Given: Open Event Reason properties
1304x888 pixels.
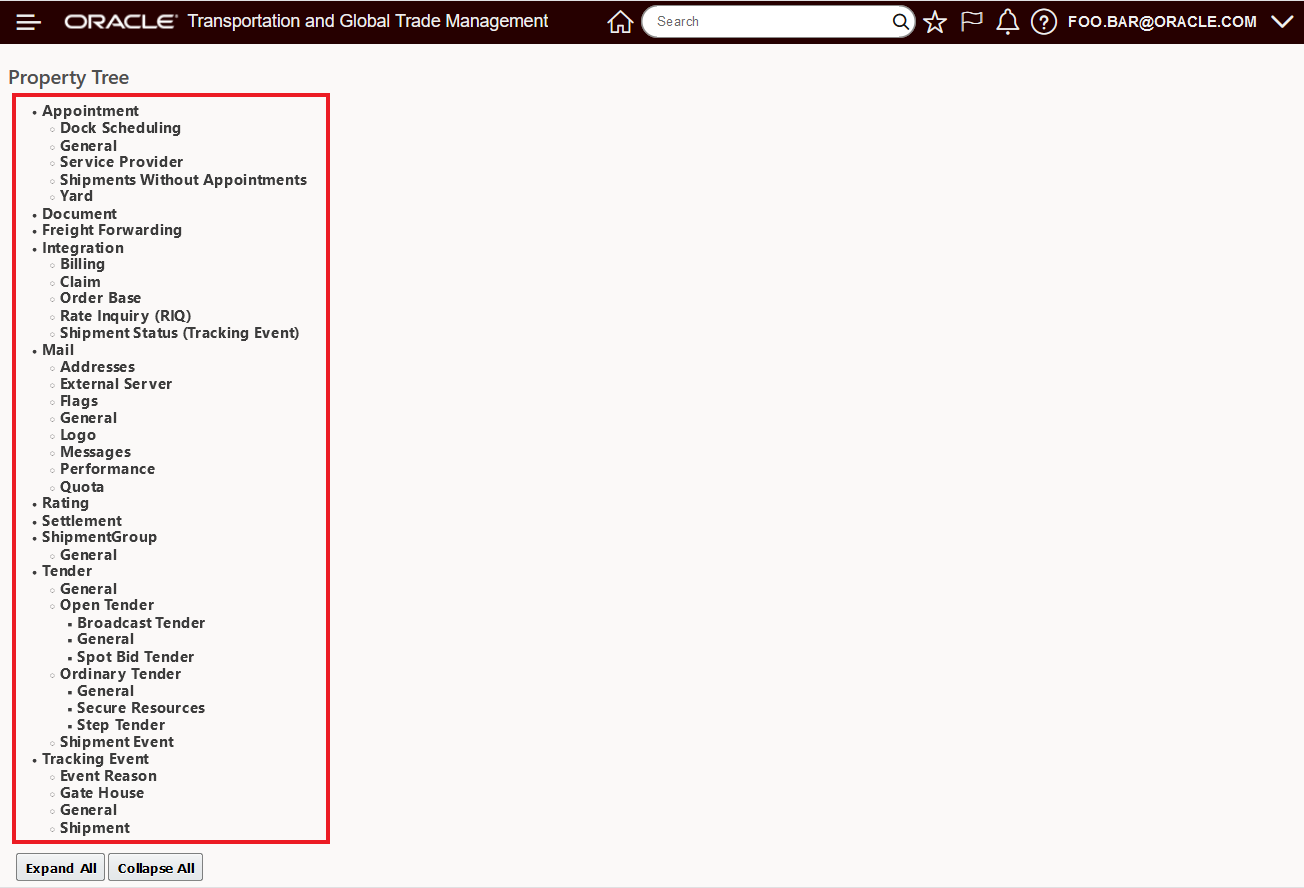Looking at the screenshot, I should coord(108,776).
